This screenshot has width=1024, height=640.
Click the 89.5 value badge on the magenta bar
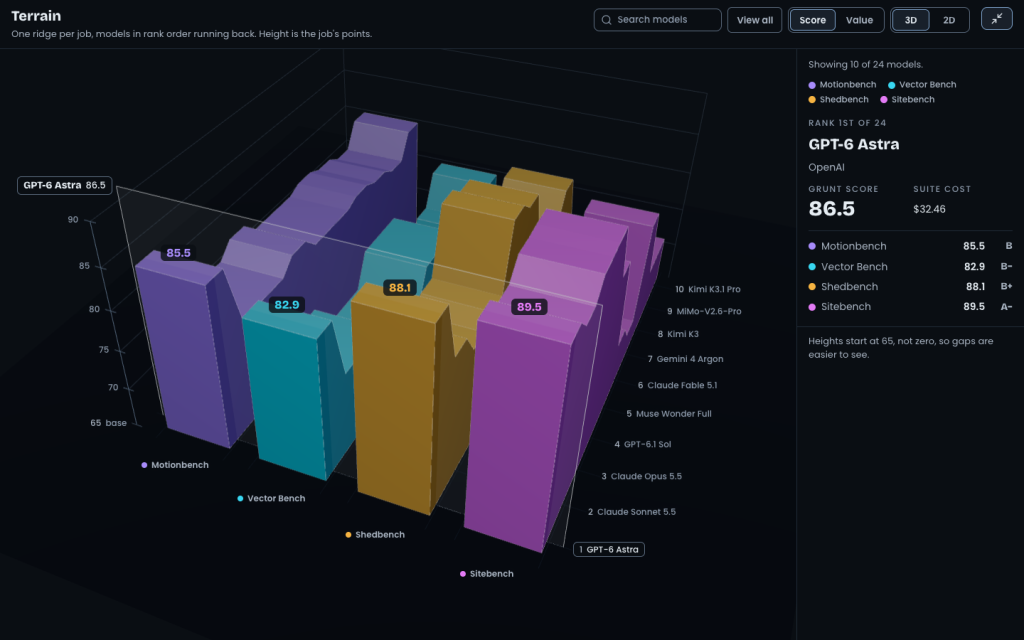(x=529, y=307)
